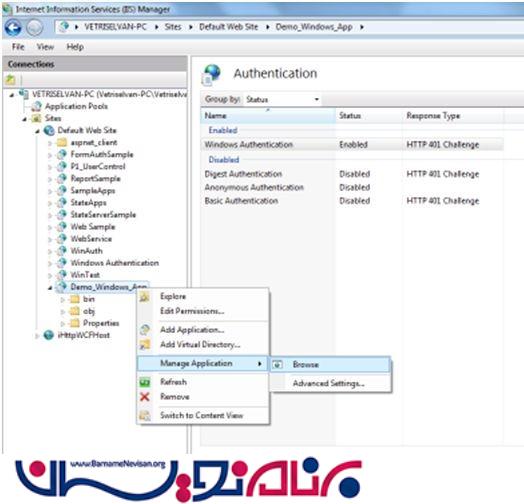Click the bin folder icon
Screen dimensions: 524x504
pos(74,299)
